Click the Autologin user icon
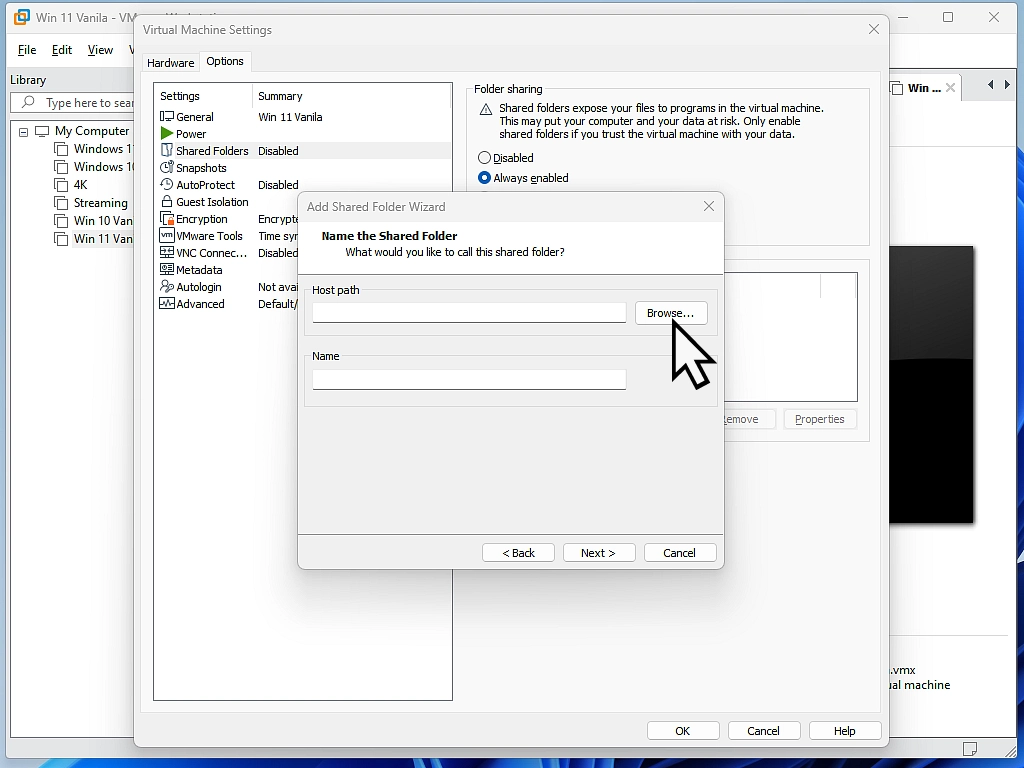The height and width of the screenshot is (768, 1024). 167,287
